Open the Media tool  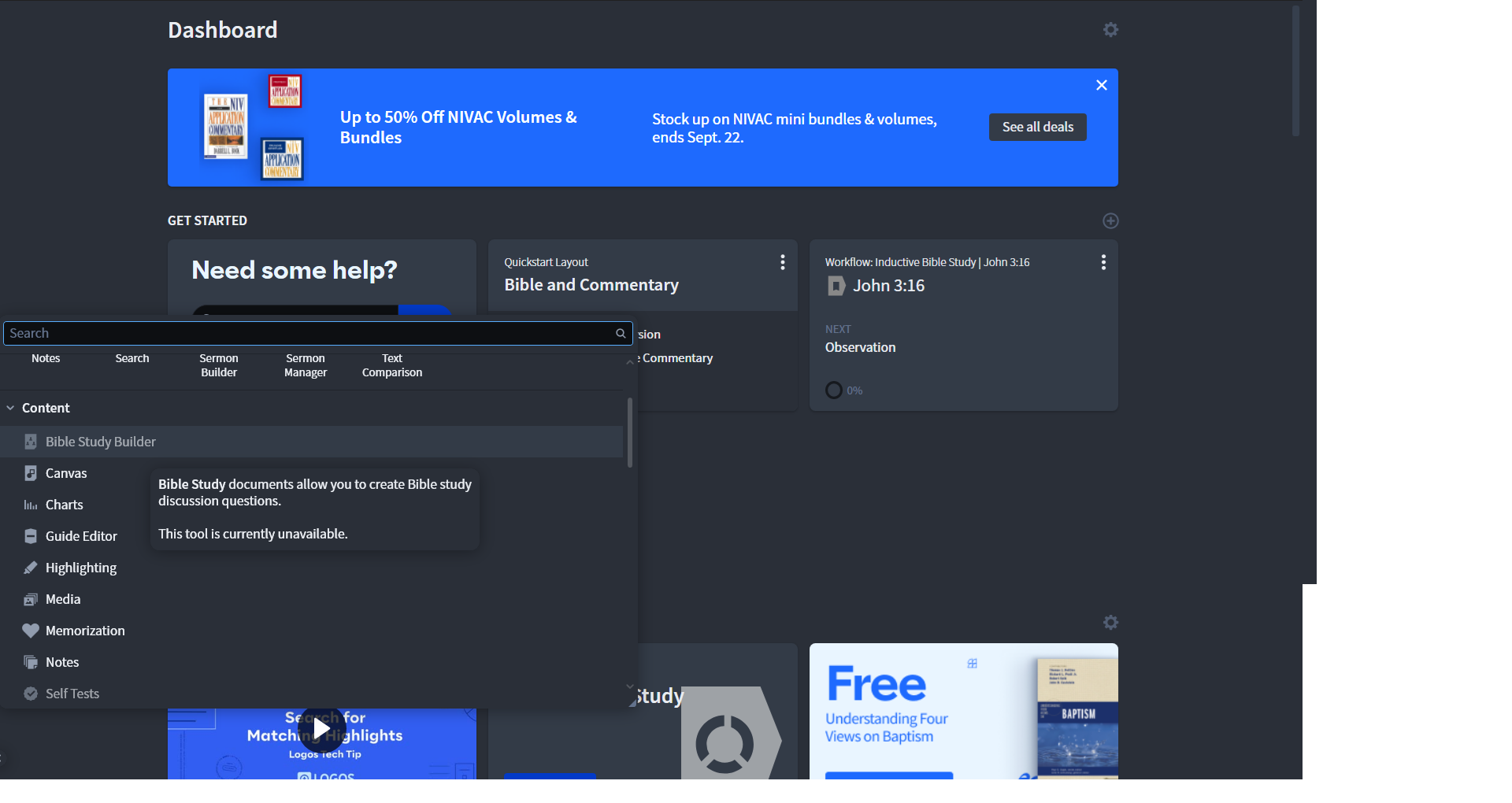click(63, 599)
